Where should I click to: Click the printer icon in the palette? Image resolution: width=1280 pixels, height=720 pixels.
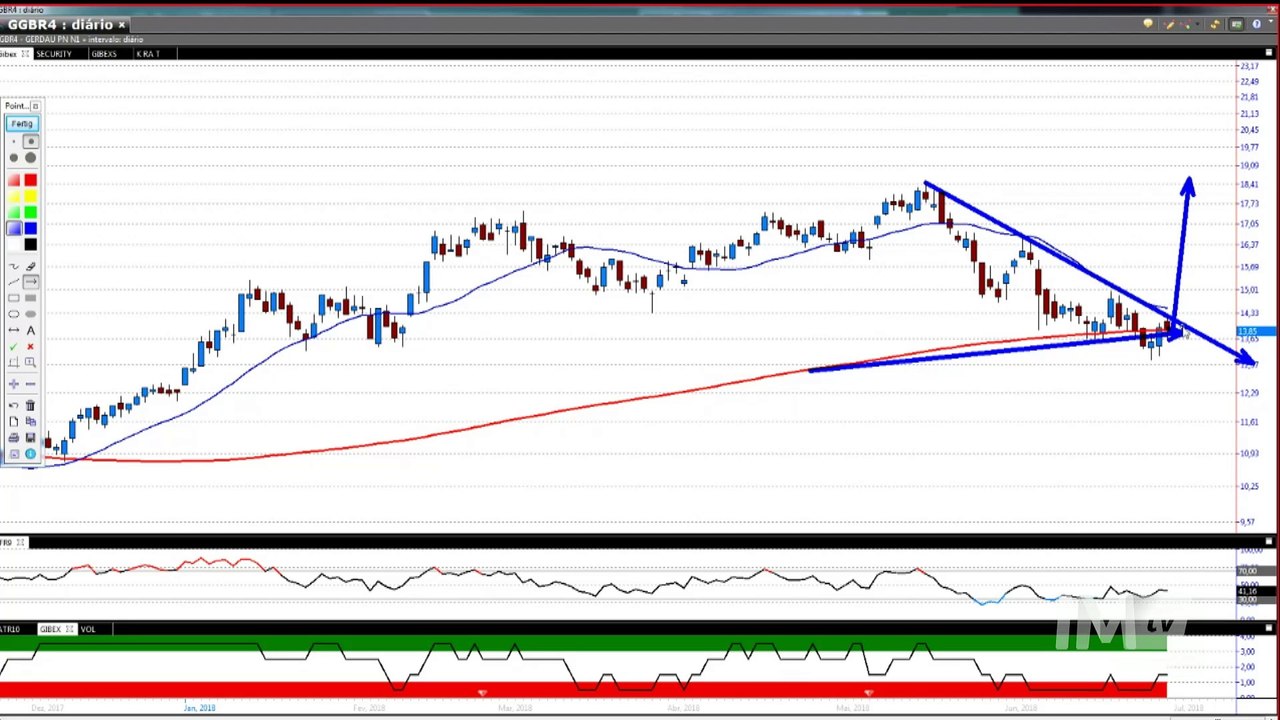[x=13, y=437]
